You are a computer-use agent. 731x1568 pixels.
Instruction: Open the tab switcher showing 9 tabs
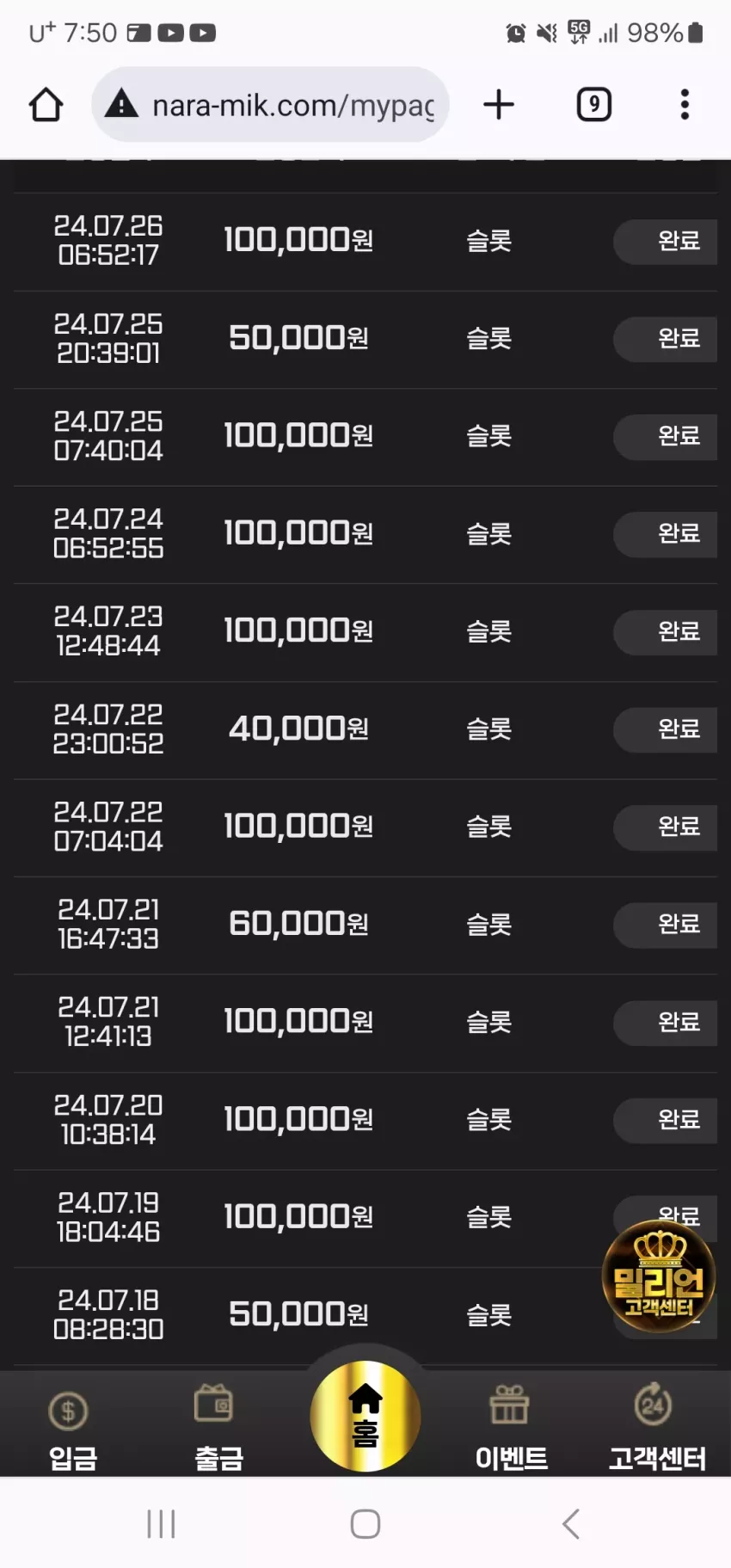593,105
